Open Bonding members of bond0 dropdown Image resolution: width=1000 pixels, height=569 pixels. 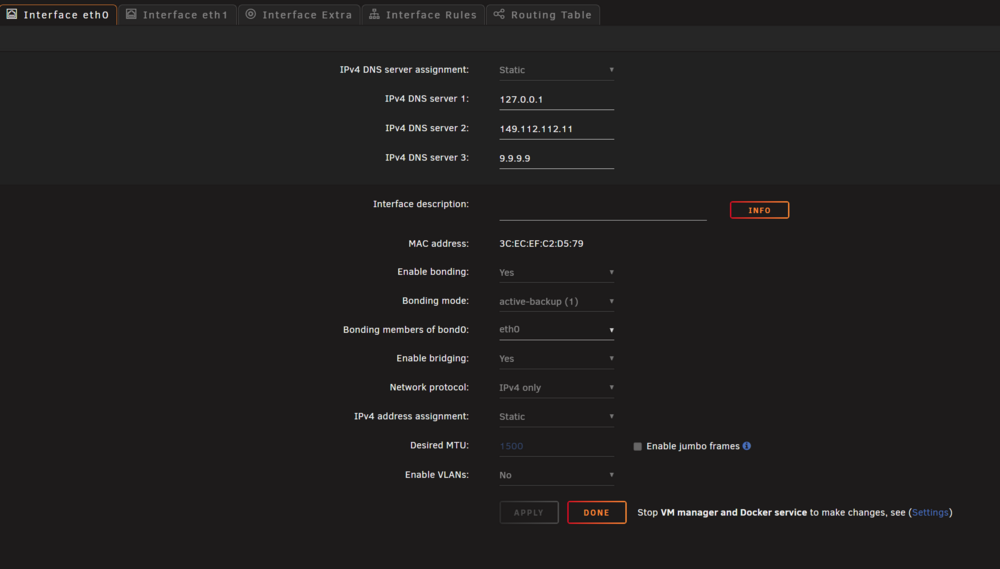[556, 329]
